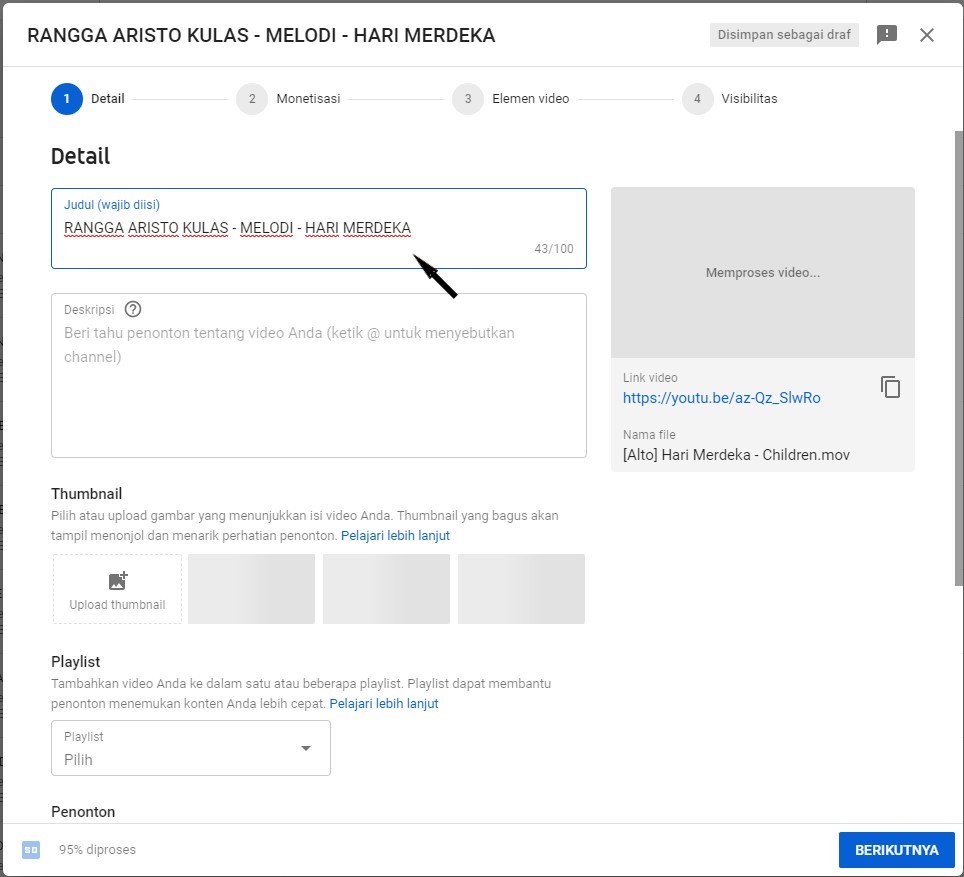Screen dimensions: 964x877
Task: Click the Judul title input field
Action: point(300,229)
